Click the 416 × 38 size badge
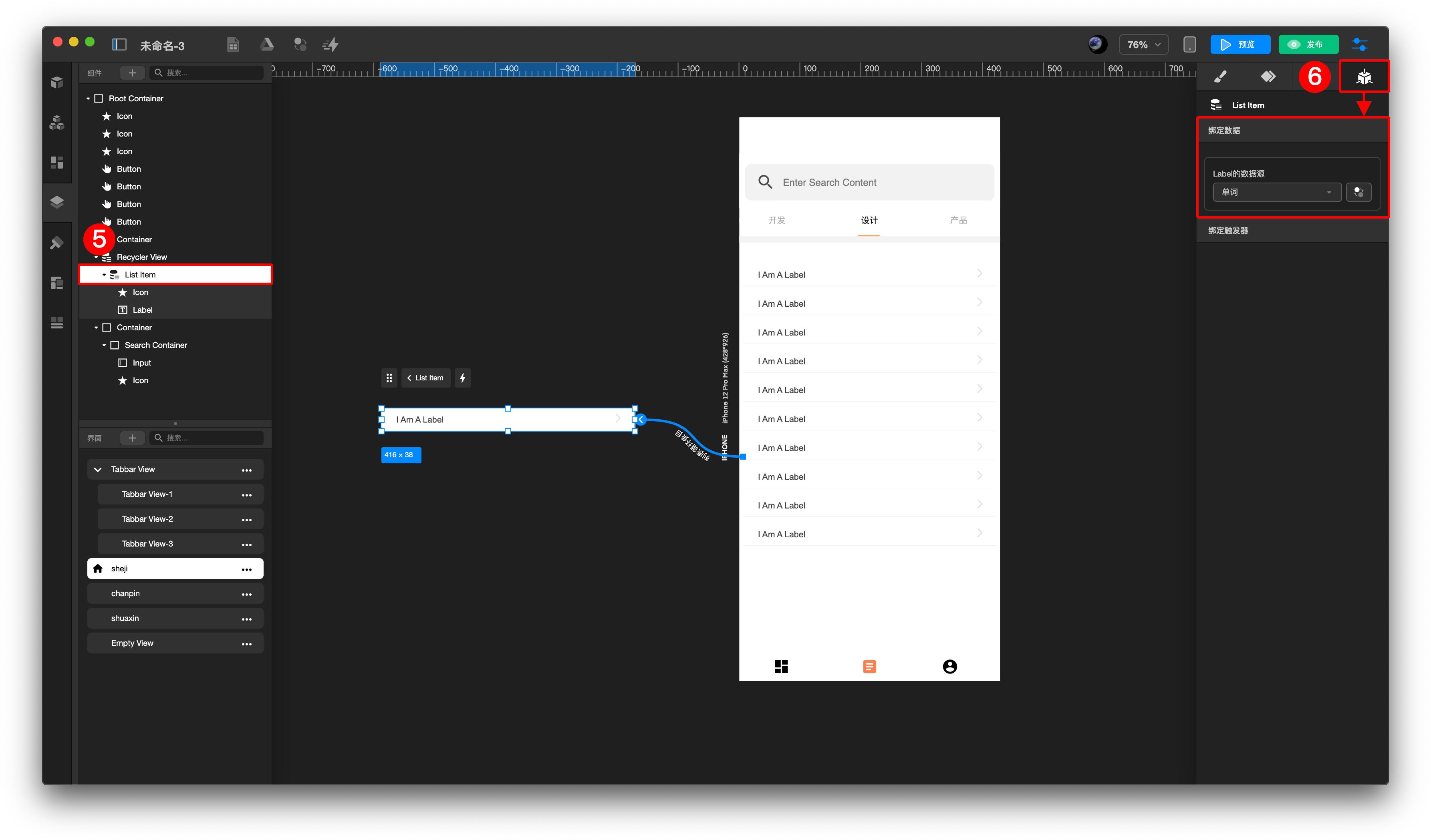The image size is (1431, 840). click(x=400, y=455)
